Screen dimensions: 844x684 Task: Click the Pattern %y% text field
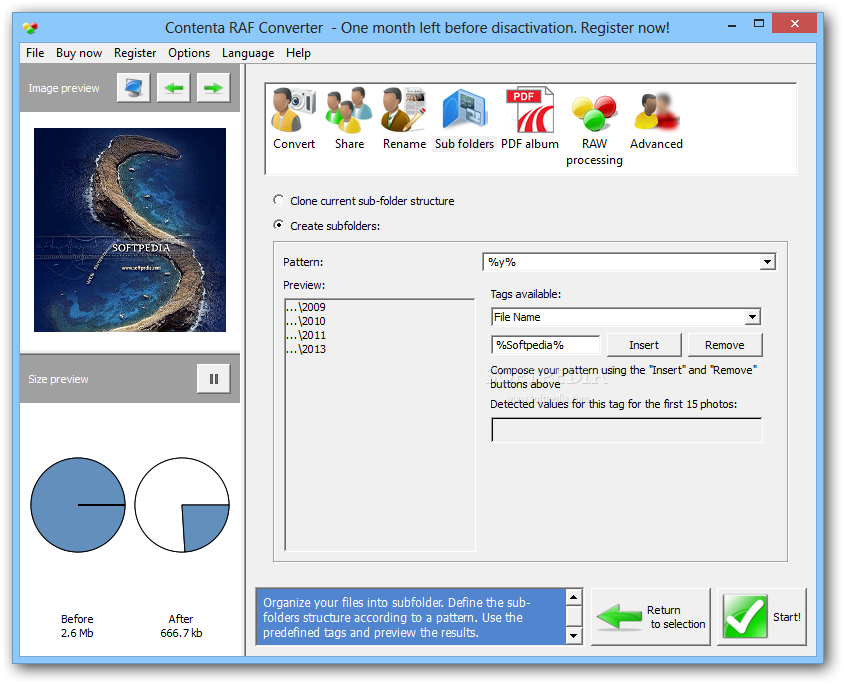tap(621, 262)
